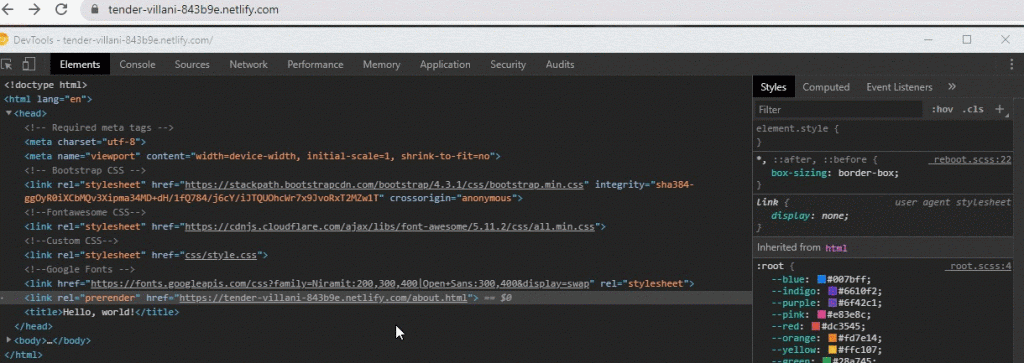Activate the inspect element picker icon
This screenshot has width=1024, height=363.
pos(7,64)
